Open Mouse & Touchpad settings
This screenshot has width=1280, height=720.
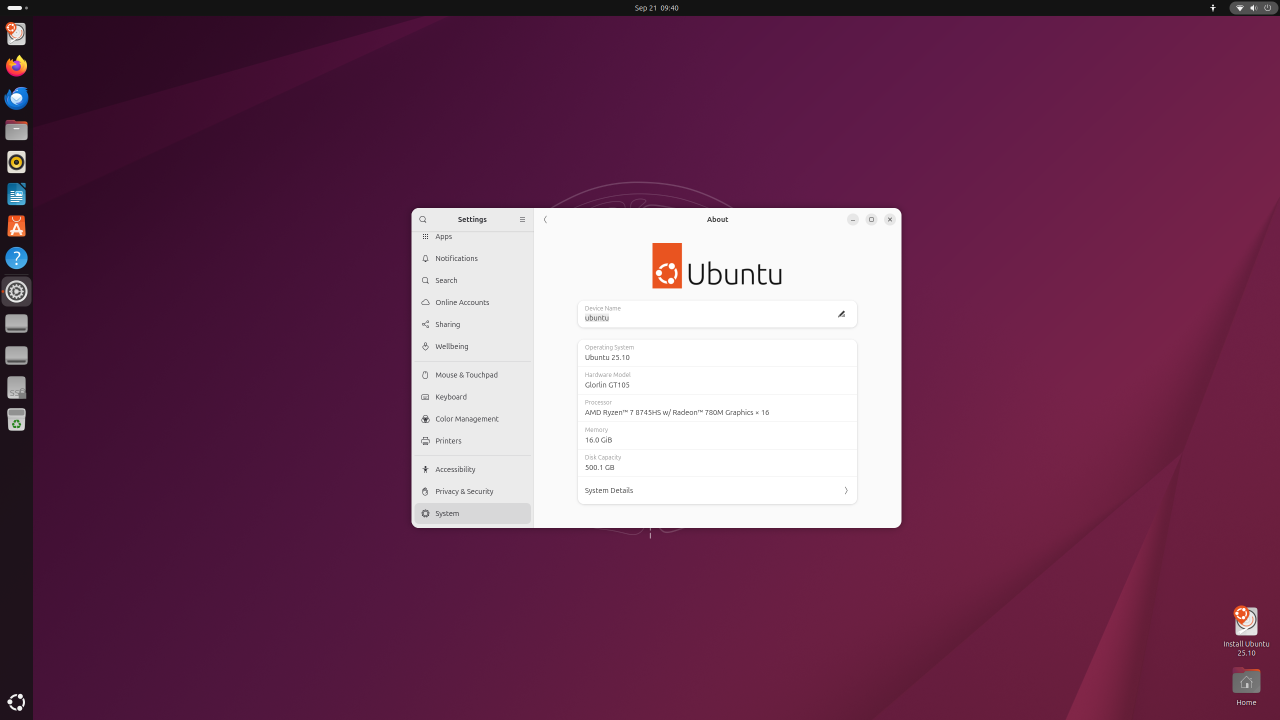(473, 375)
